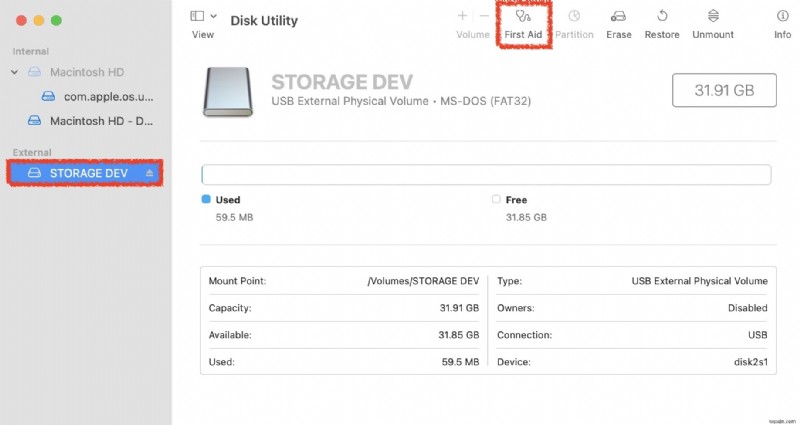
Task: Click the Capacity value 31.91 GB in table
Action: tap(459, 308)
